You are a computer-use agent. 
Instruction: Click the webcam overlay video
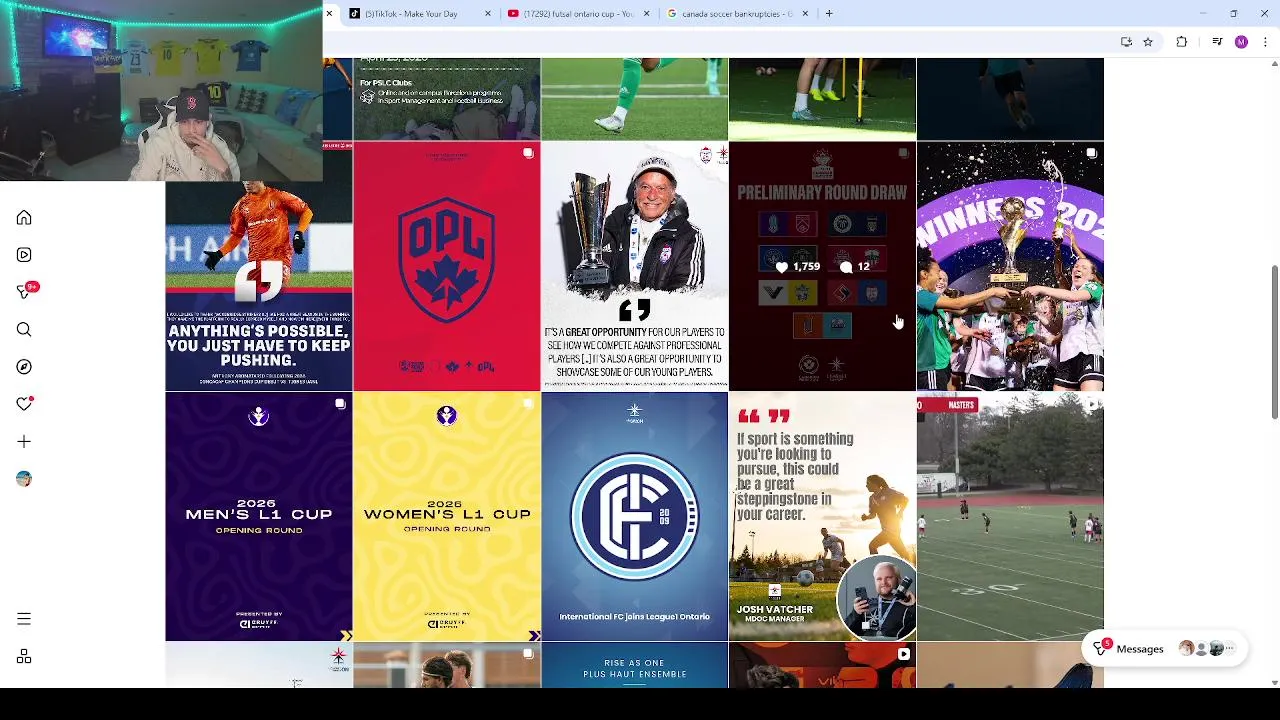tap(161, 90)
